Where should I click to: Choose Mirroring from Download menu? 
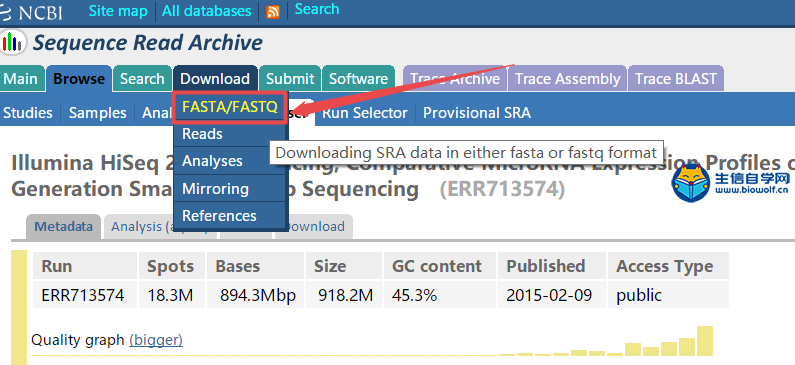pos(230,189)
